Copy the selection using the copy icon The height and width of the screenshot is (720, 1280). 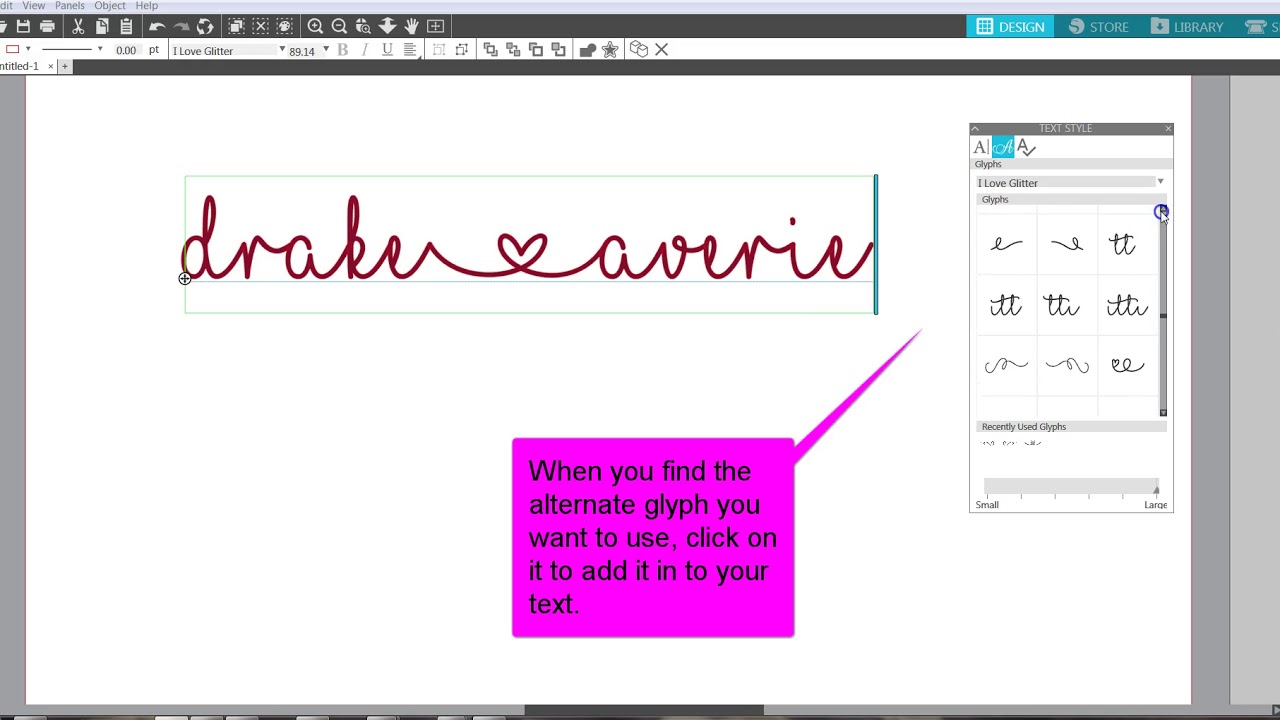tap(102, 26)
